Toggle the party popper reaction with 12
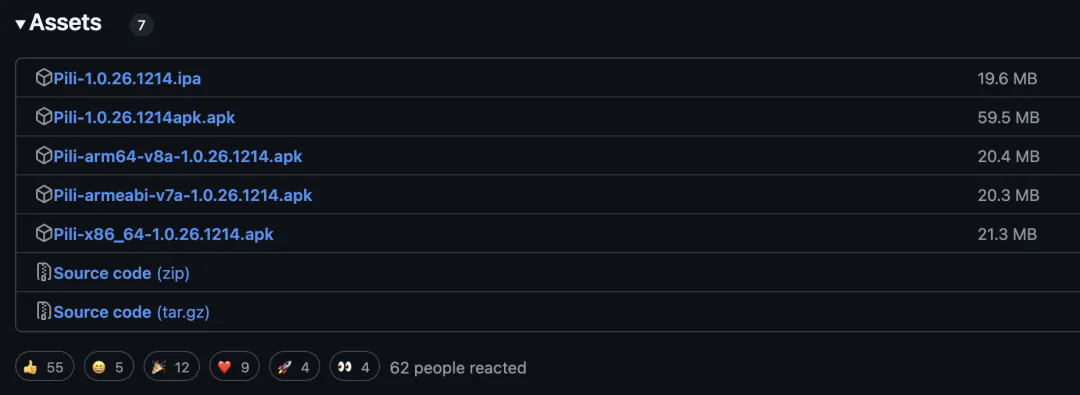The height and width of the screenshot is (395, 1080). click(172, 367)
